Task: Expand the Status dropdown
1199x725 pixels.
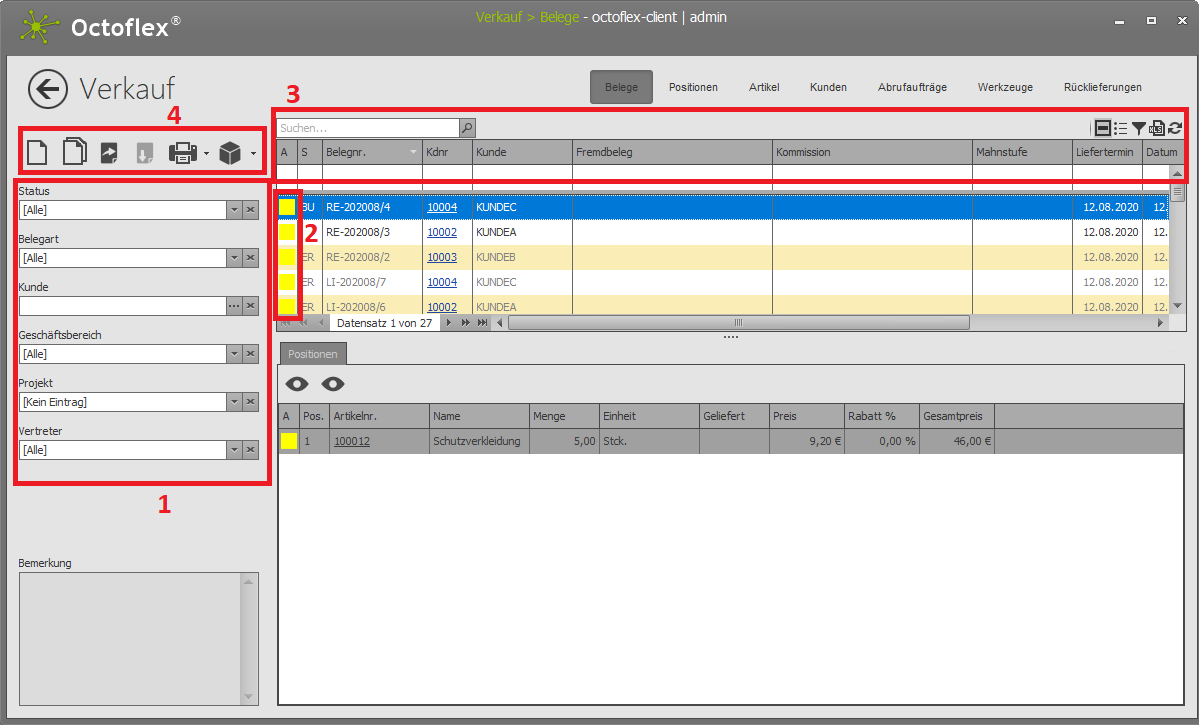Action: click(234, 210)
